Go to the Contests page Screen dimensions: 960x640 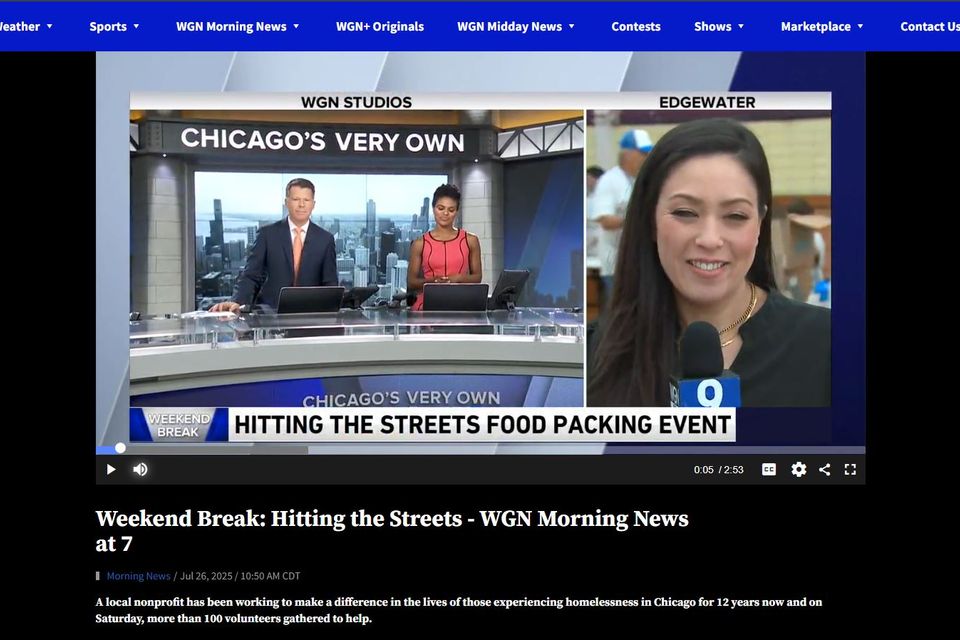coord(635,26)
